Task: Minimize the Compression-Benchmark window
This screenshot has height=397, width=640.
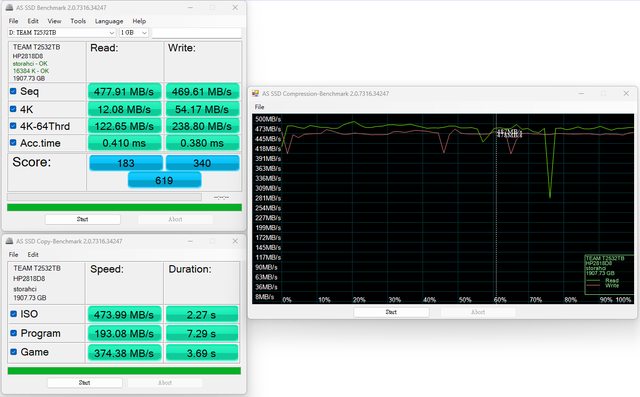Action: pos(581,93)
